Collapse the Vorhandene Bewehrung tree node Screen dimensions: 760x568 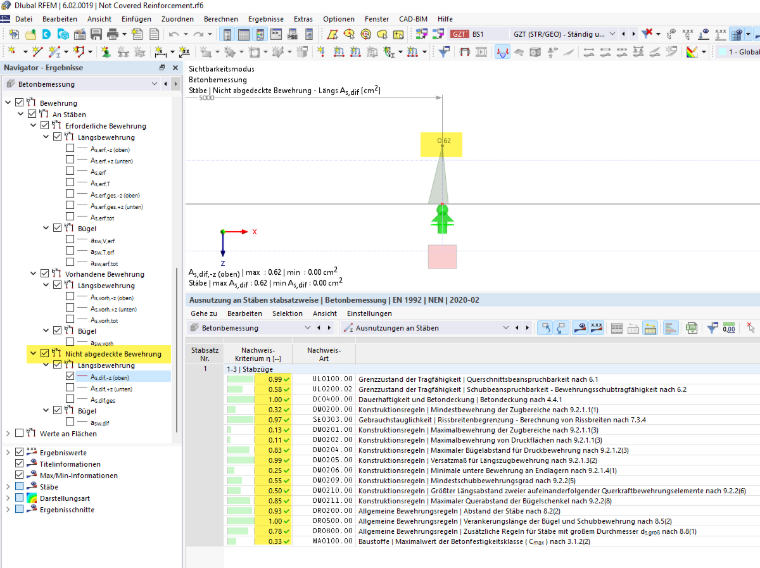click(x=33, y=273)
